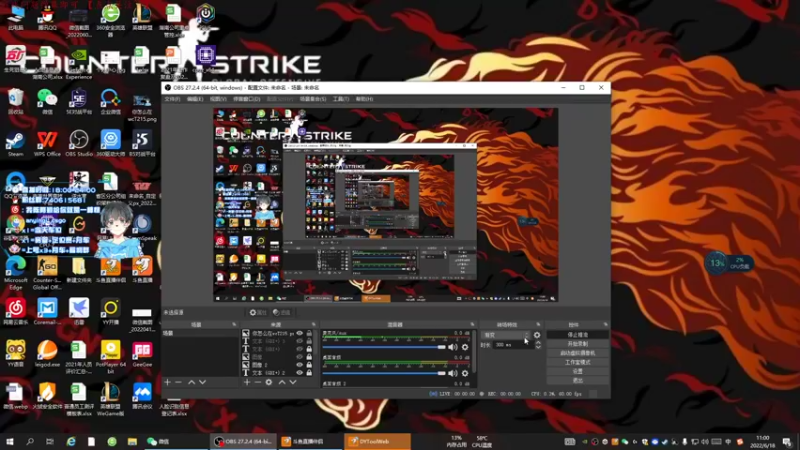Remove the selected scene with the minus icon
The height and width of the screenshot is (450, 800).
click(x=178, y=382)
